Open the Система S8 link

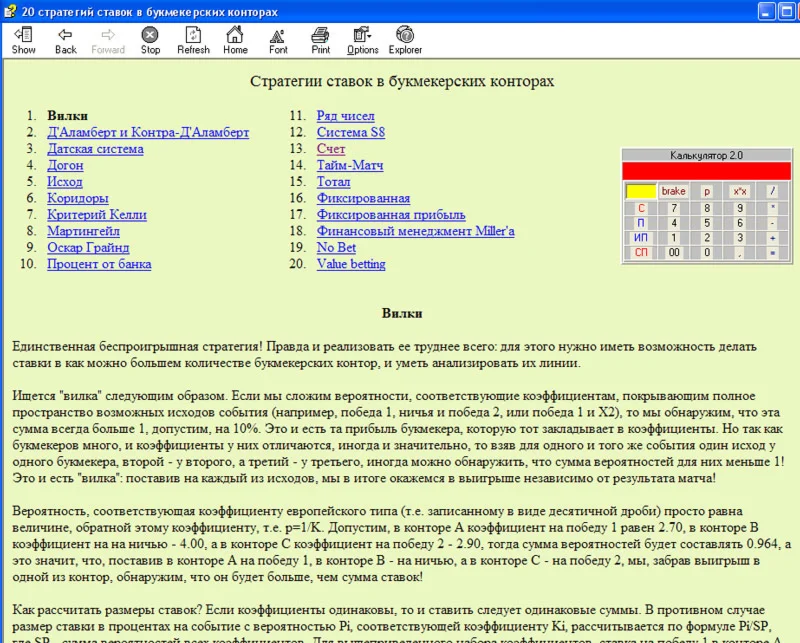point(351,132)
